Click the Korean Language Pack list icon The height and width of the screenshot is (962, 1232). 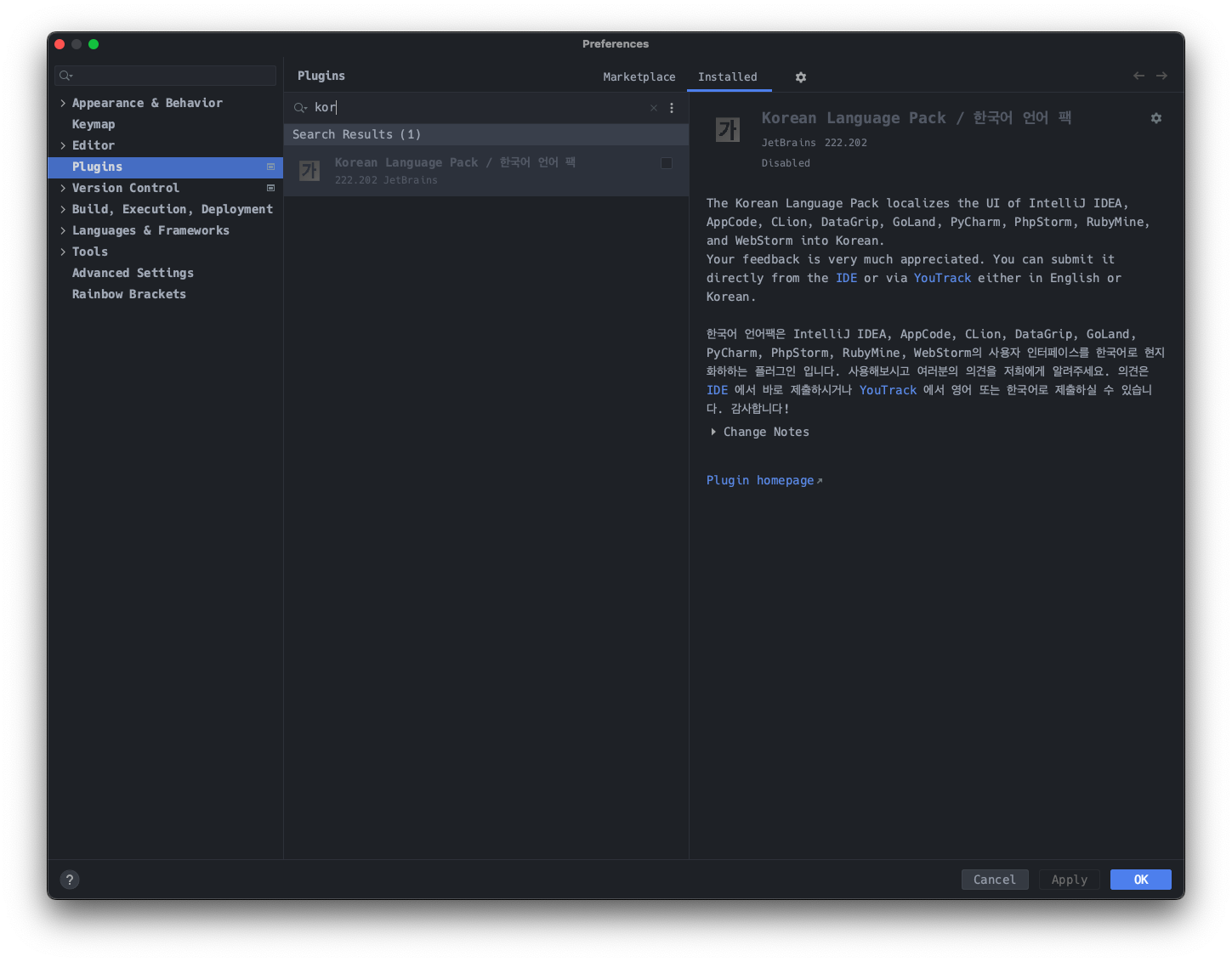coord(309,171)
